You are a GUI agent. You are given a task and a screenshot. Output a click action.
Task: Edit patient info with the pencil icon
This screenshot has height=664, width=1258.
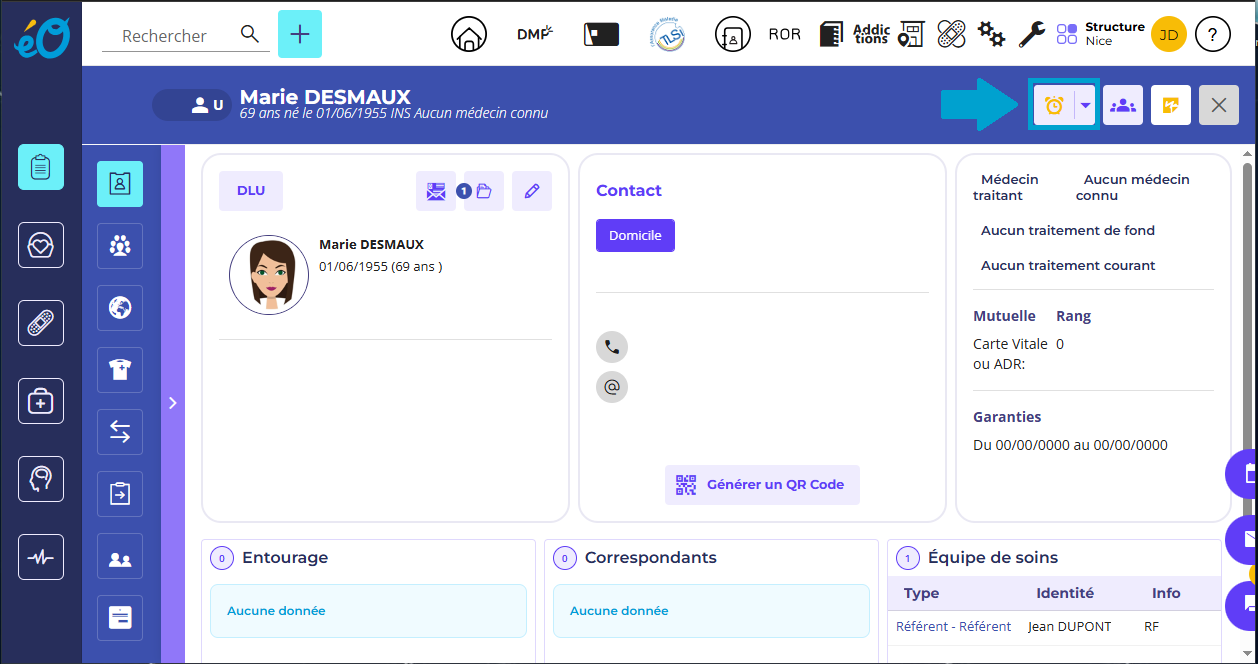(x=532, y=191)
